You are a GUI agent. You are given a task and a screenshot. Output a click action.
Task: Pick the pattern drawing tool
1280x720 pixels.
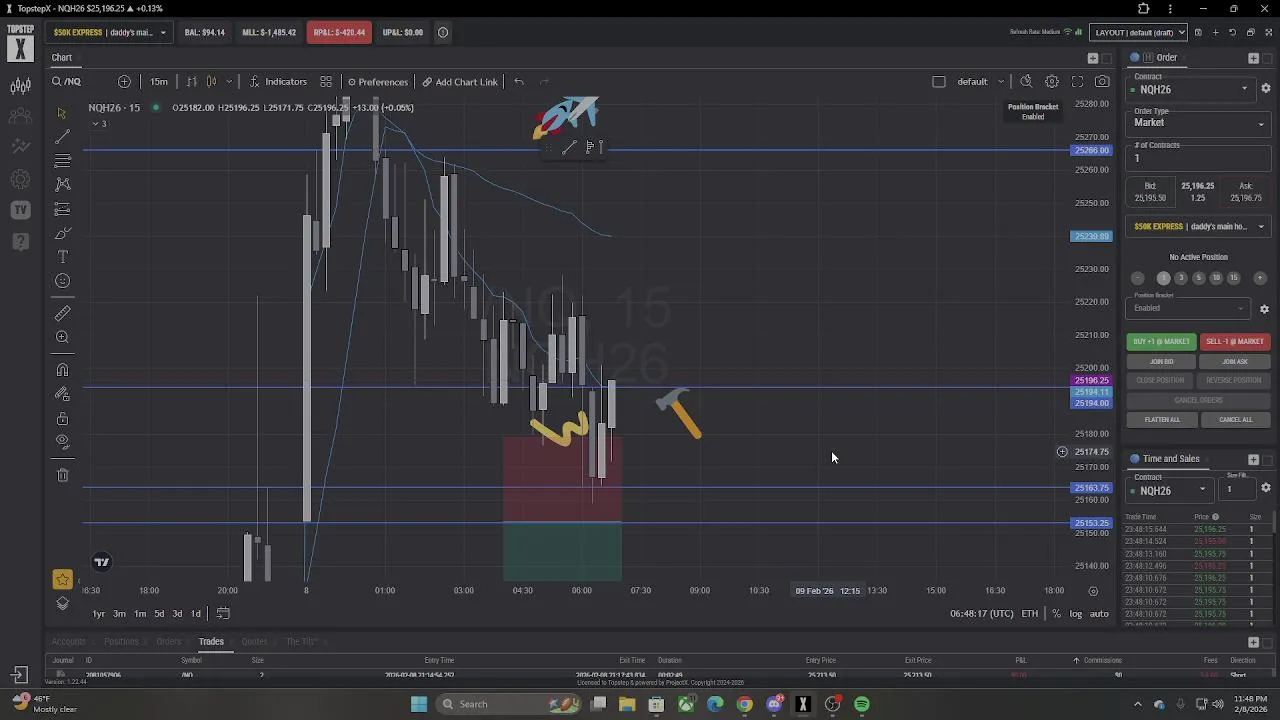pos(62,184)
